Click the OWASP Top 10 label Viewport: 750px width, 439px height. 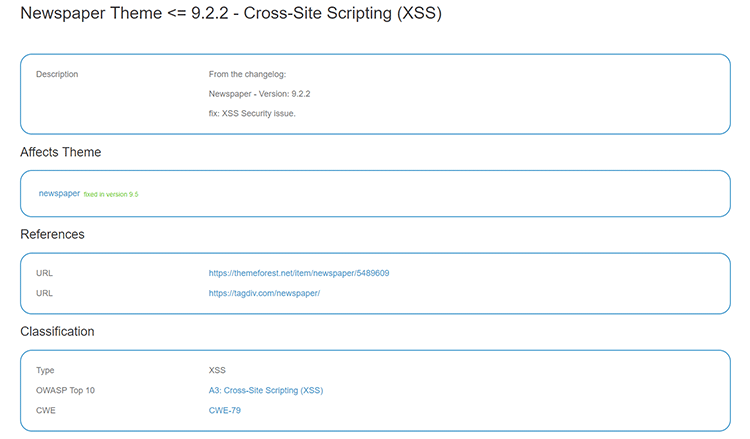pos(66,390)
